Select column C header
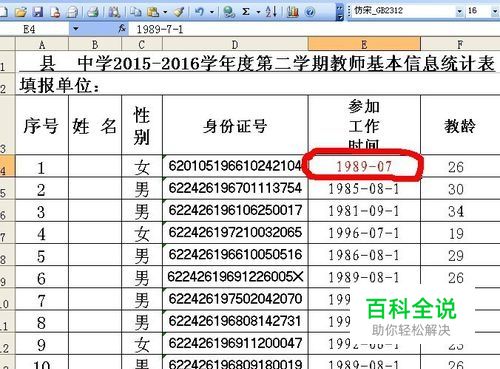 coord(142,44)
